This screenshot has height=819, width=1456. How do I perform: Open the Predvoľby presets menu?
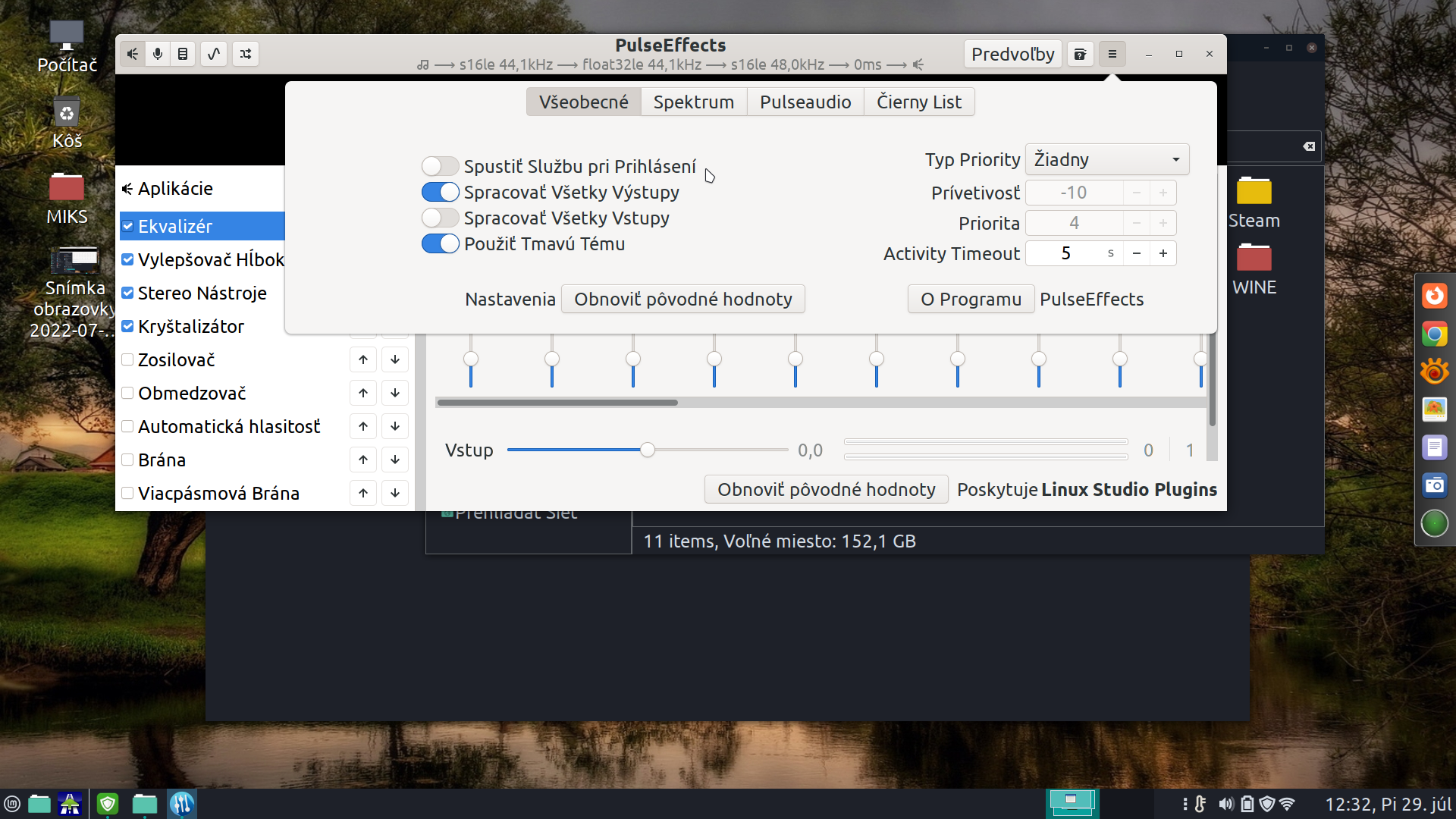(1012, 54)
